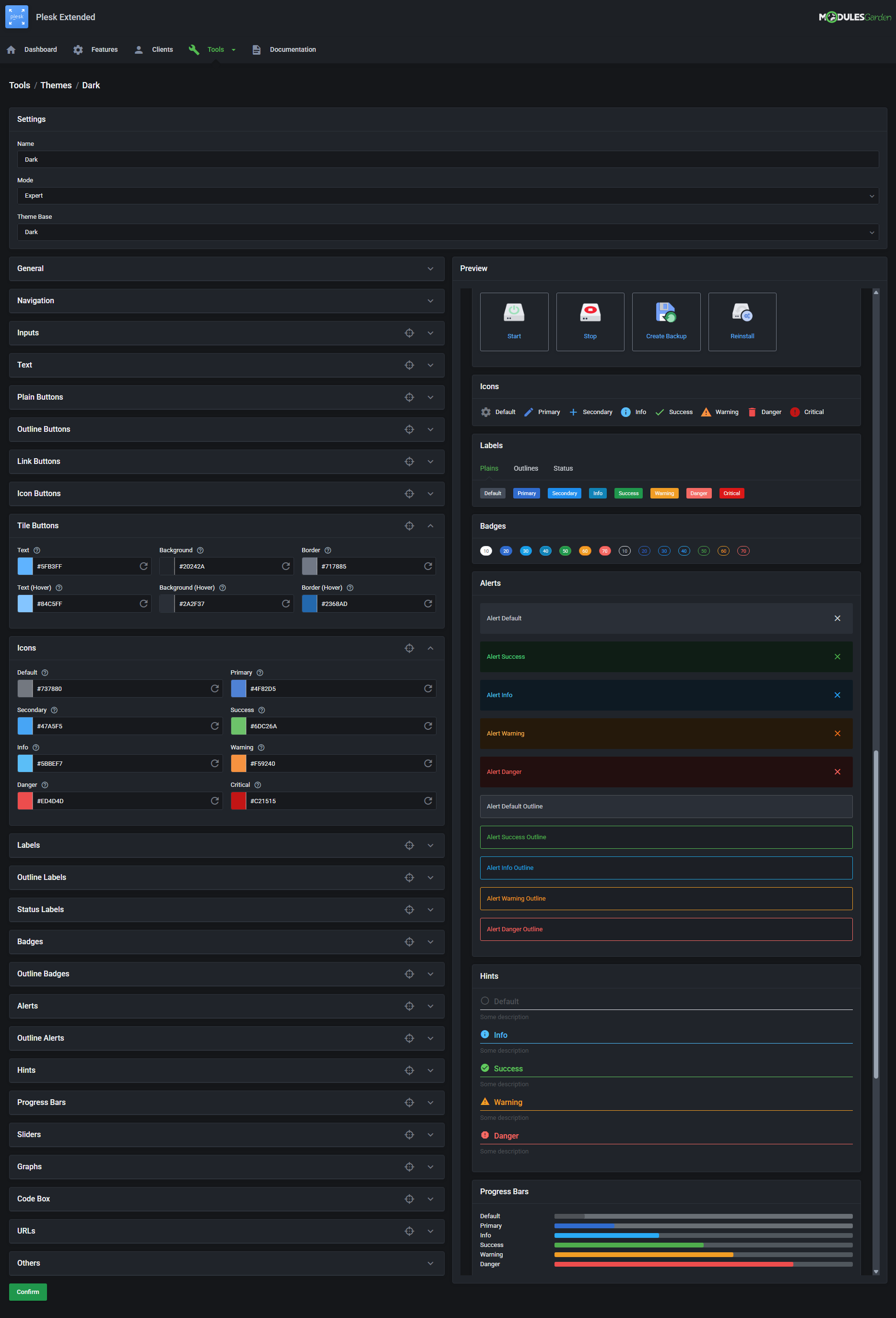Click the blue Info icon in Icons preview
The height and width of the screenshot is (1318, 896).
pyautogui.click(x=625, y=412)
